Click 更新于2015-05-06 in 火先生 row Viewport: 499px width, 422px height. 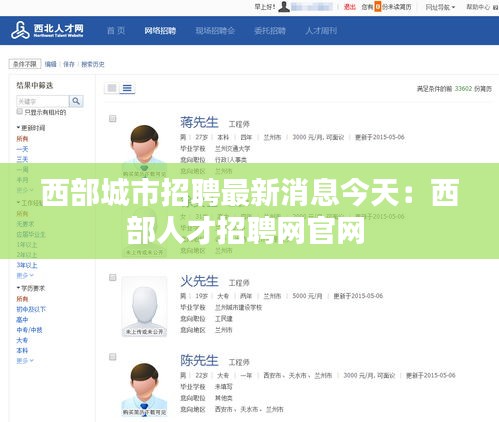(x=358, y=296)
